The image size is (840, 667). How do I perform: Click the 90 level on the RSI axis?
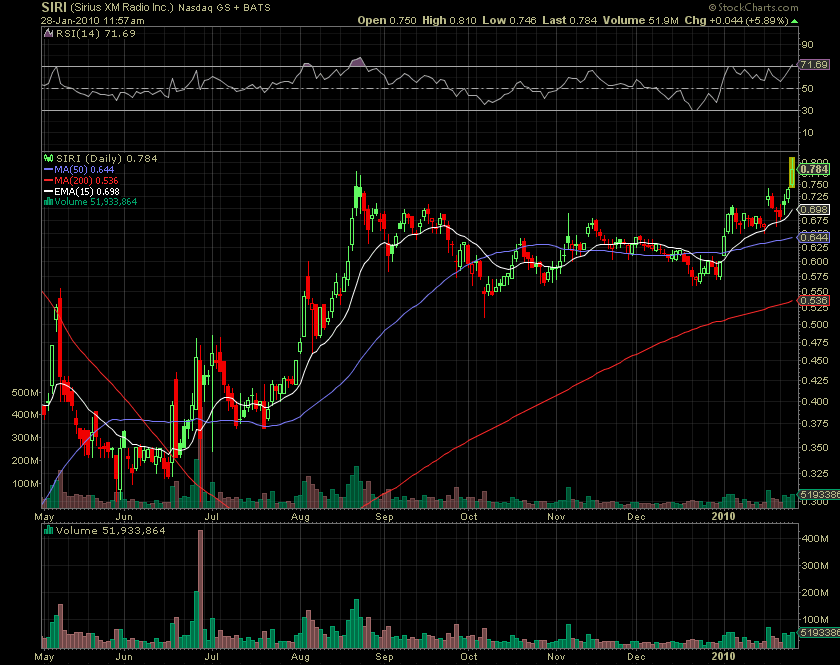[x=807, y=45]
